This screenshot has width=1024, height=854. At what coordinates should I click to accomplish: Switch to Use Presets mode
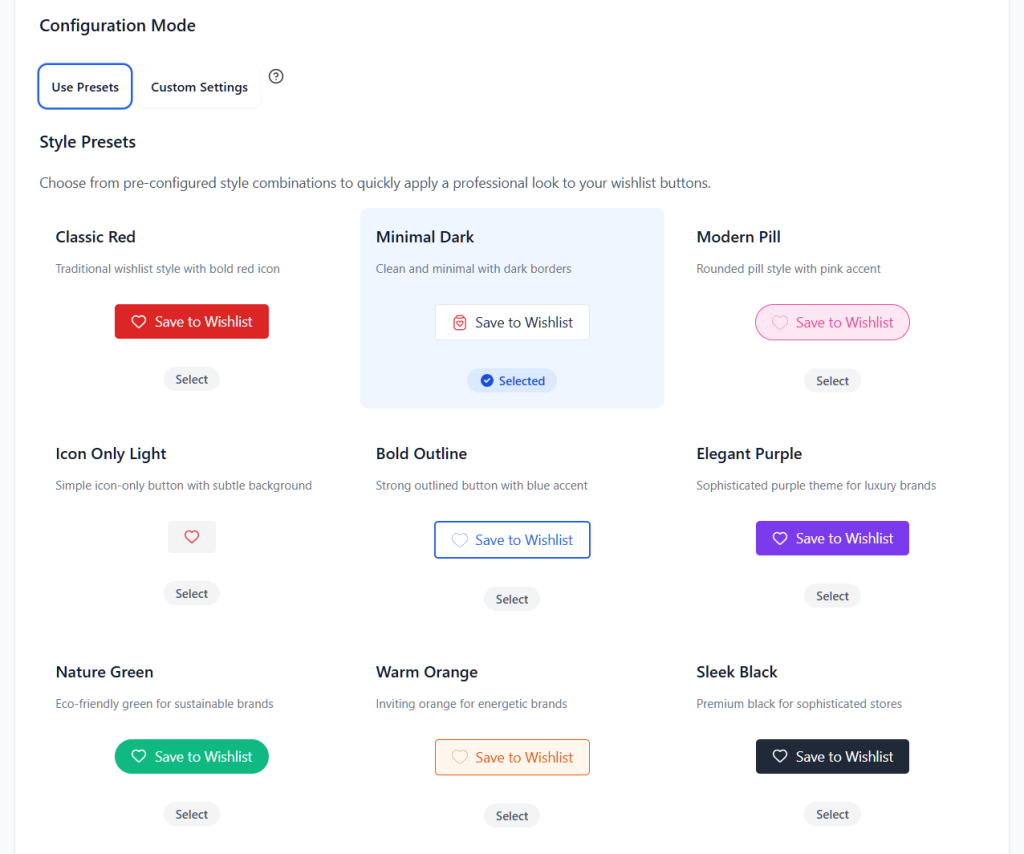coord(85,87)
